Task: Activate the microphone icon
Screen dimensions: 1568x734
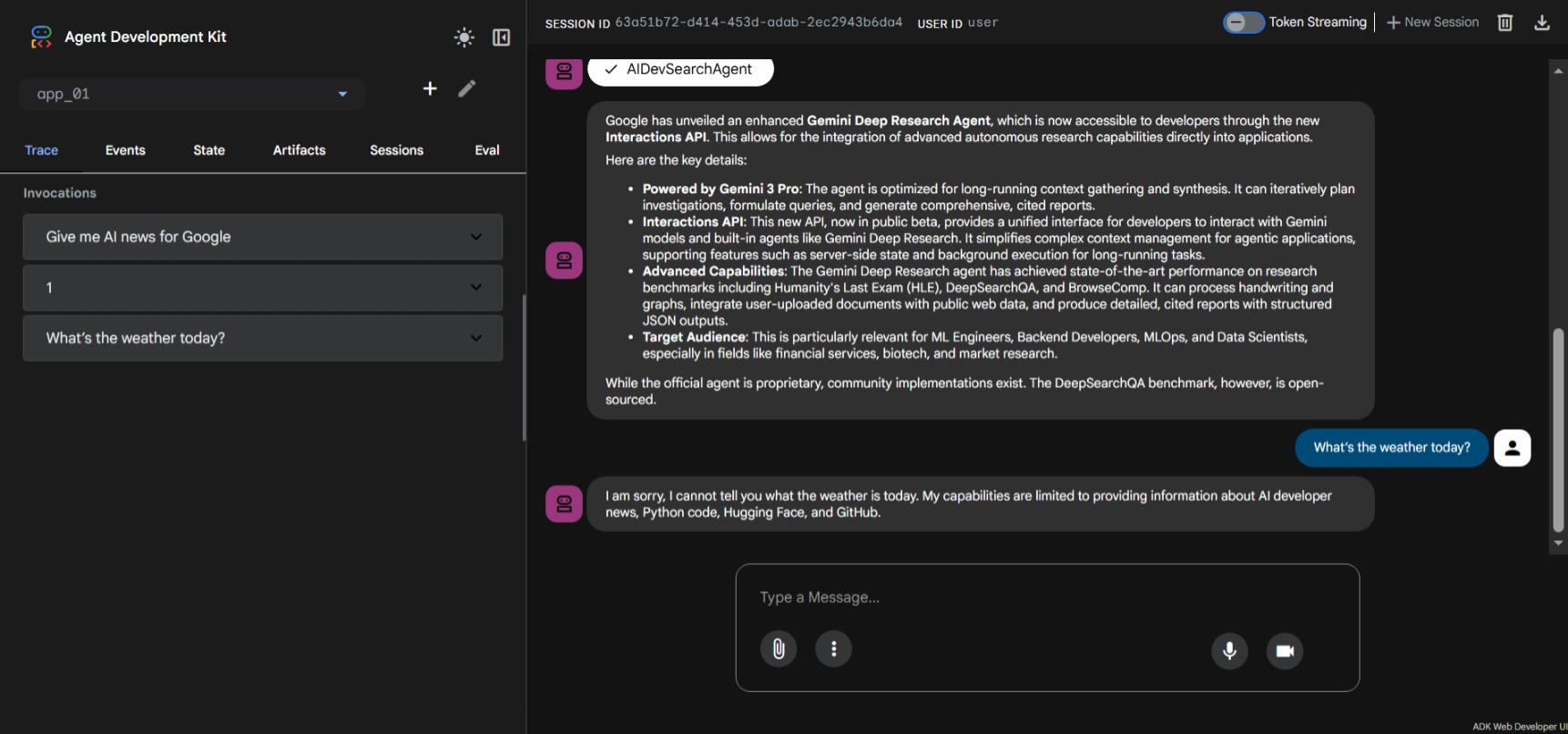Action: point(1229,650)
